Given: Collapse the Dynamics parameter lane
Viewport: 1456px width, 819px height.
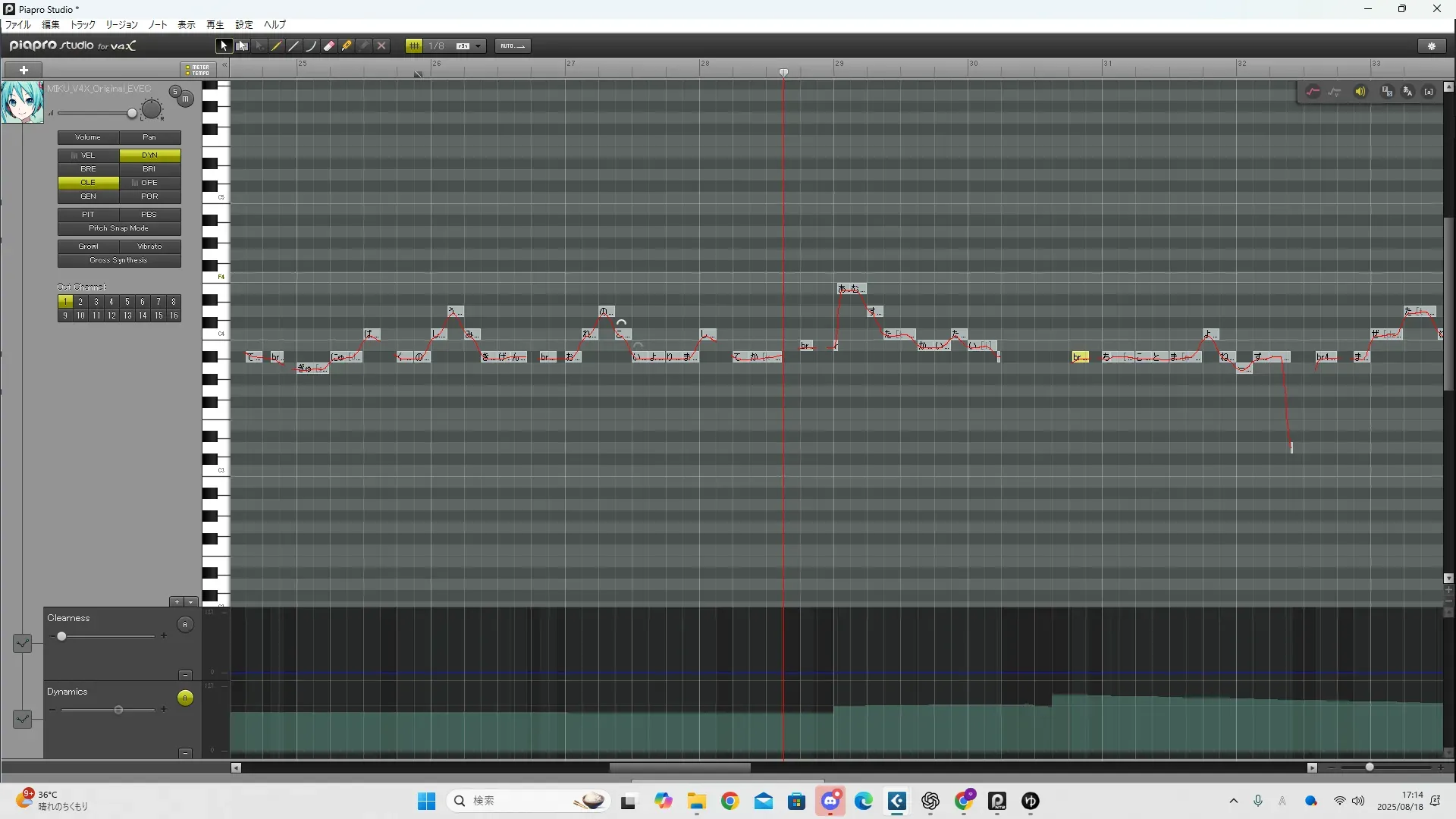Looking at the screenshot, I should [x=185, y=753].
